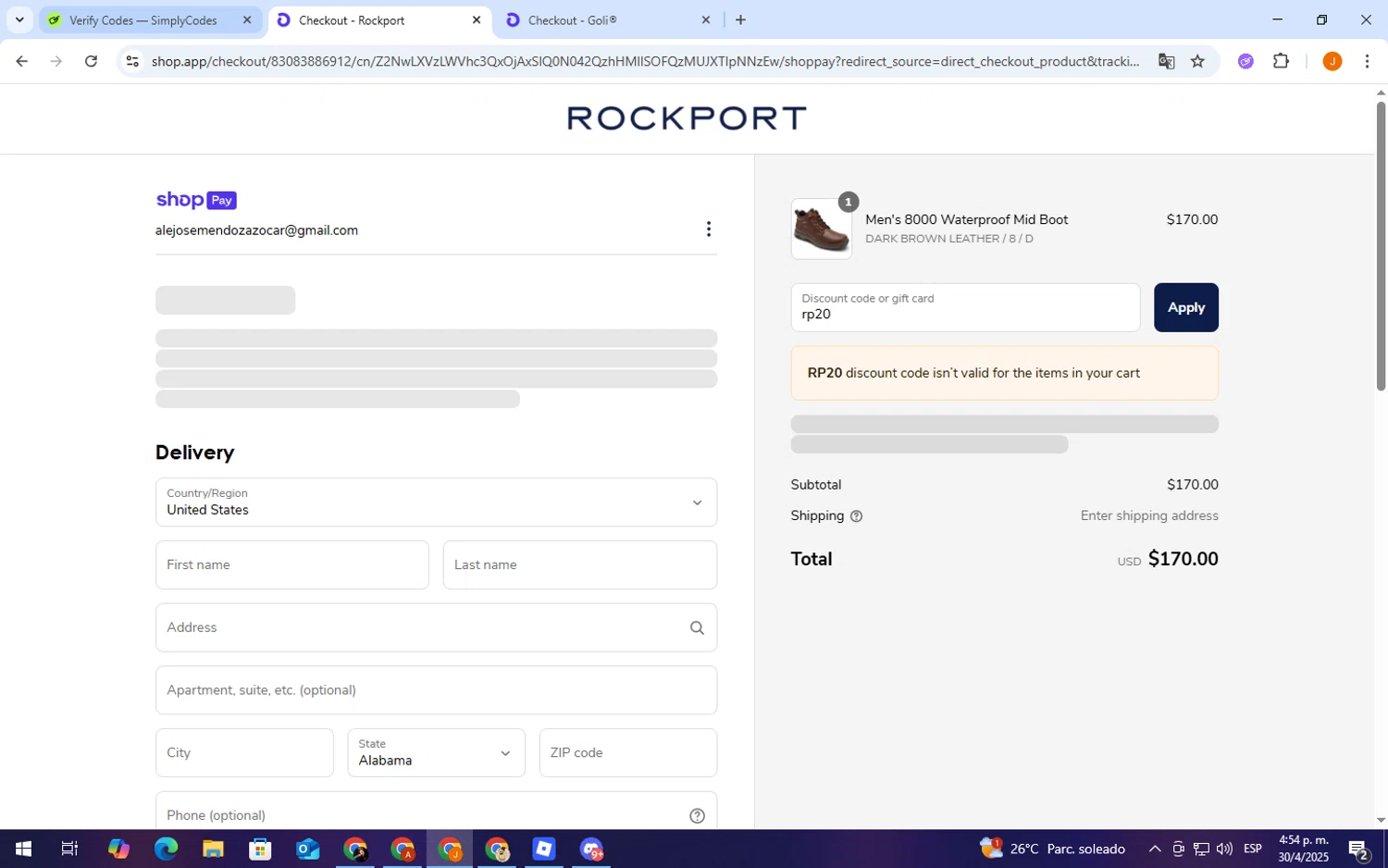The height and width of the screenshot is (868, 1388).
Task: Open Copilot from the taskbar
Action: 118,849
